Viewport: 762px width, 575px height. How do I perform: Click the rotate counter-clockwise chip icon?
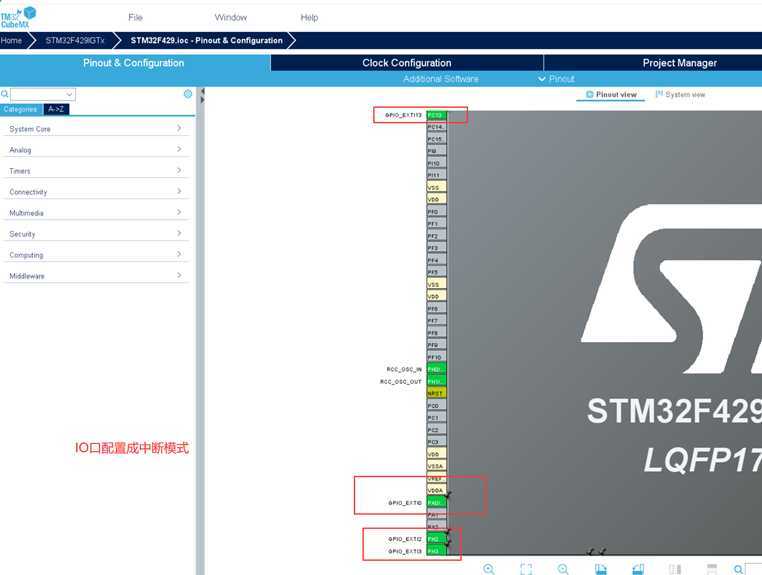[x=638, y=569]
